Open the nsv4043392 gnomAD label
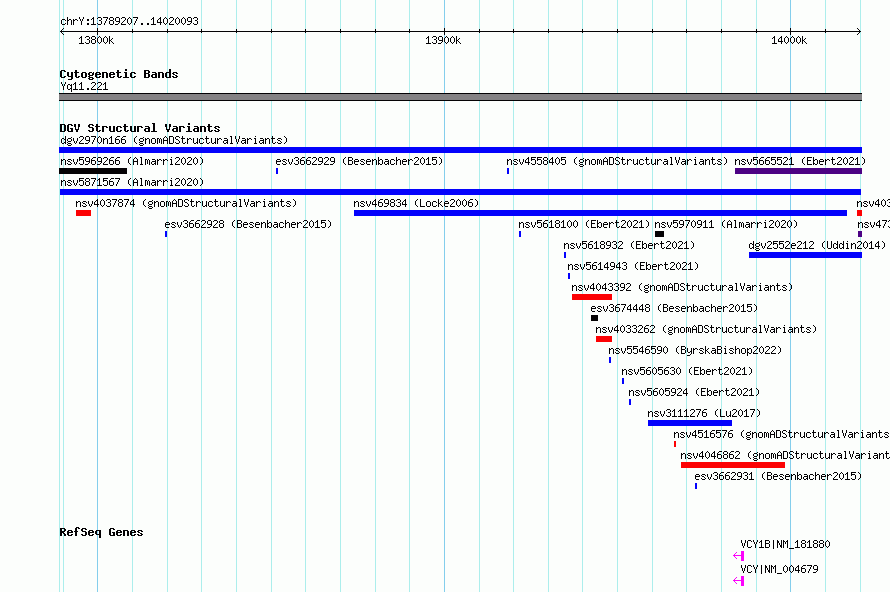This screenshot has height=592, width=890. point(682,287)
